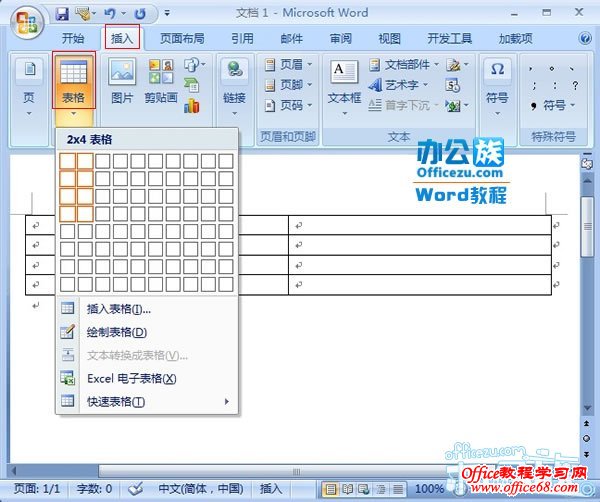Viewport: 600px width, 502px height.
Task: Open 剪贴画 clip art icon
Action: 161,82
